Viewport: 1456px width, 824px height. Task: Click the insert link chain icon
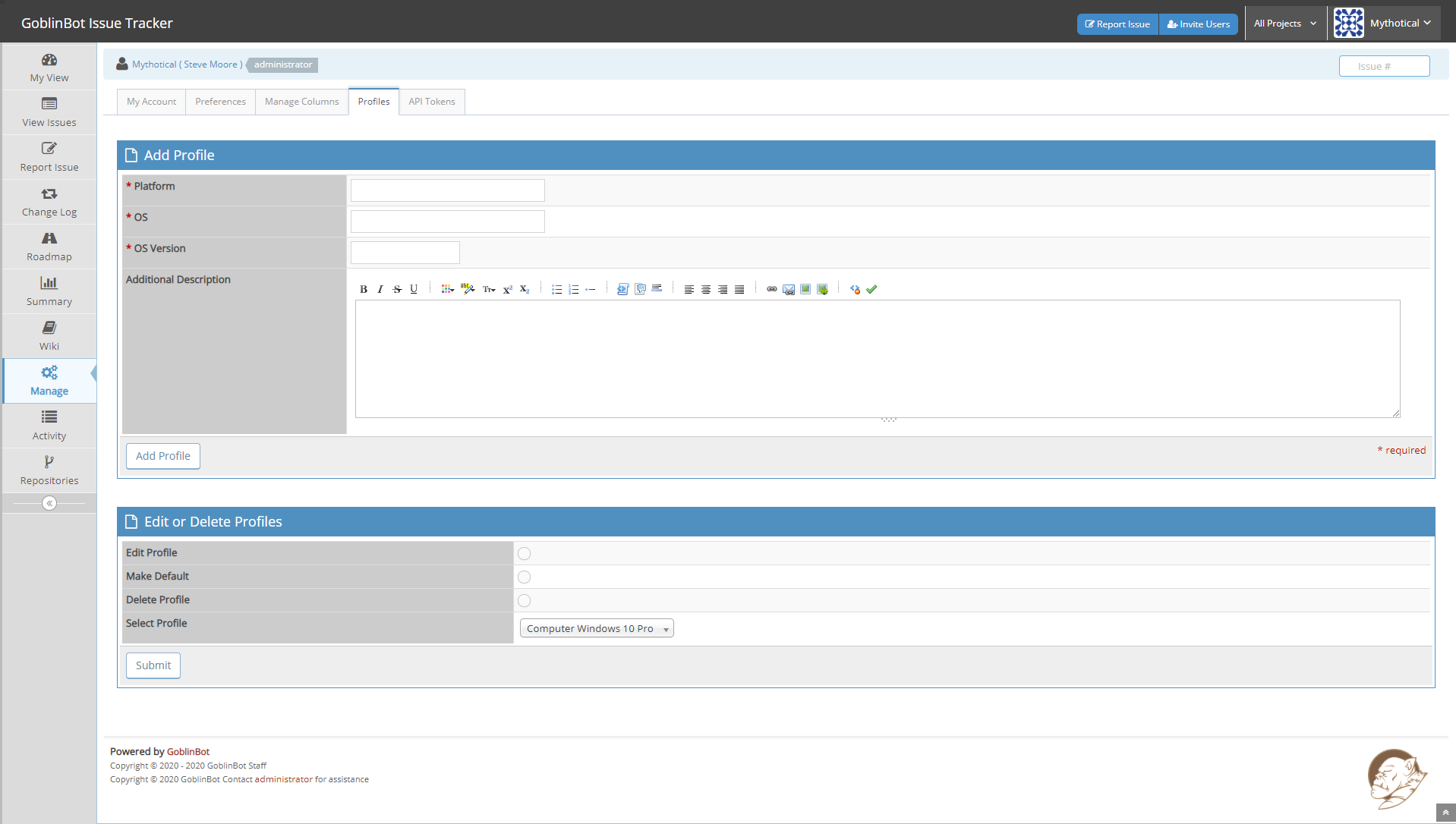point(771,289)
